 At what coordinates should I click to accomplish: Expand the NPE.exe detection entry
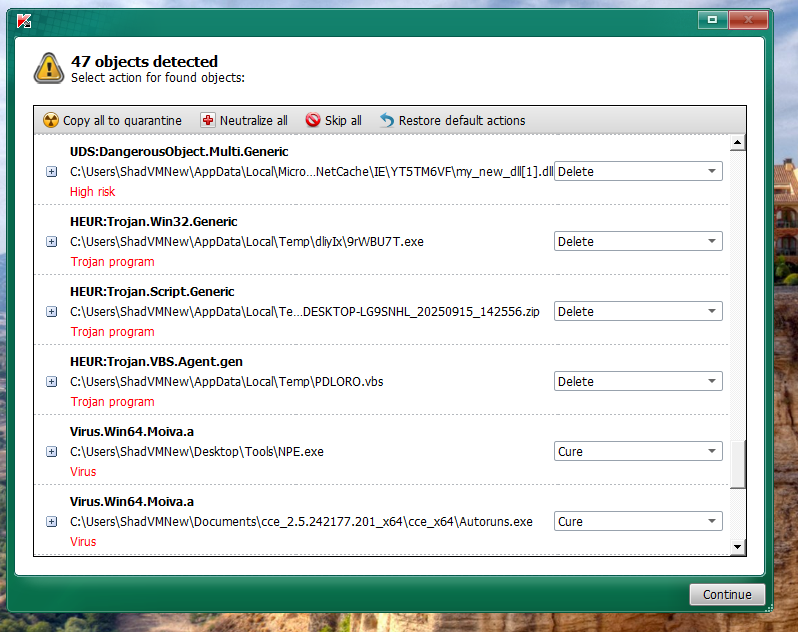(51, 451)
